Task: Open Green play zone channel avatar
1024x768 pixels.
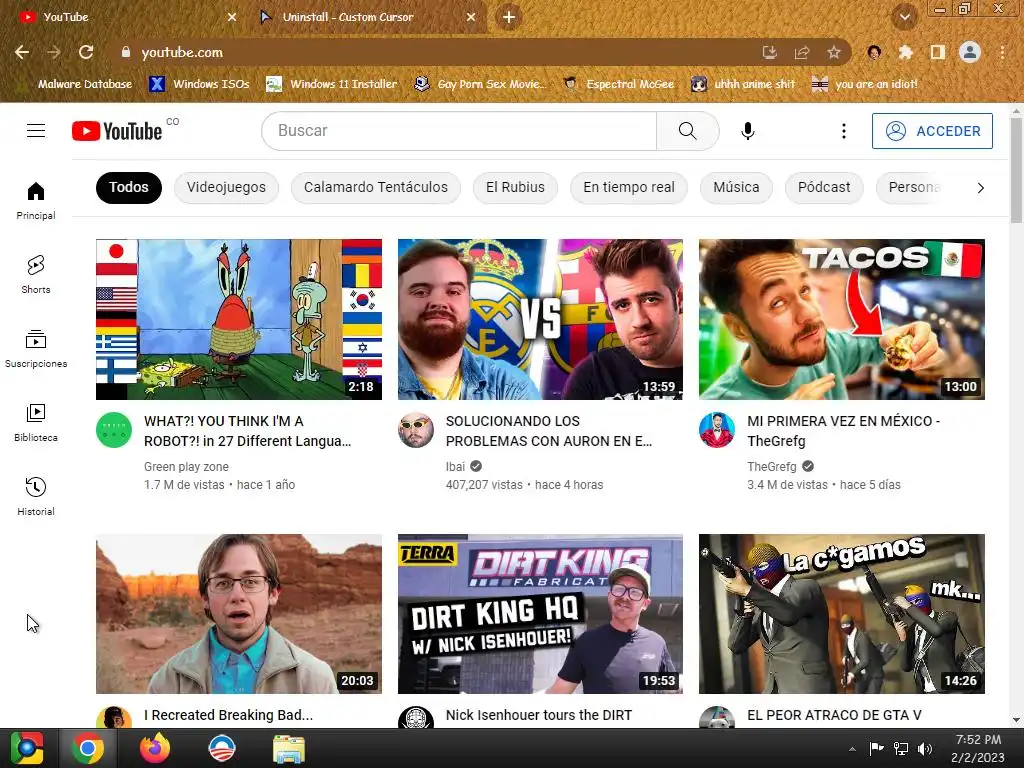Action: (114, 430)
